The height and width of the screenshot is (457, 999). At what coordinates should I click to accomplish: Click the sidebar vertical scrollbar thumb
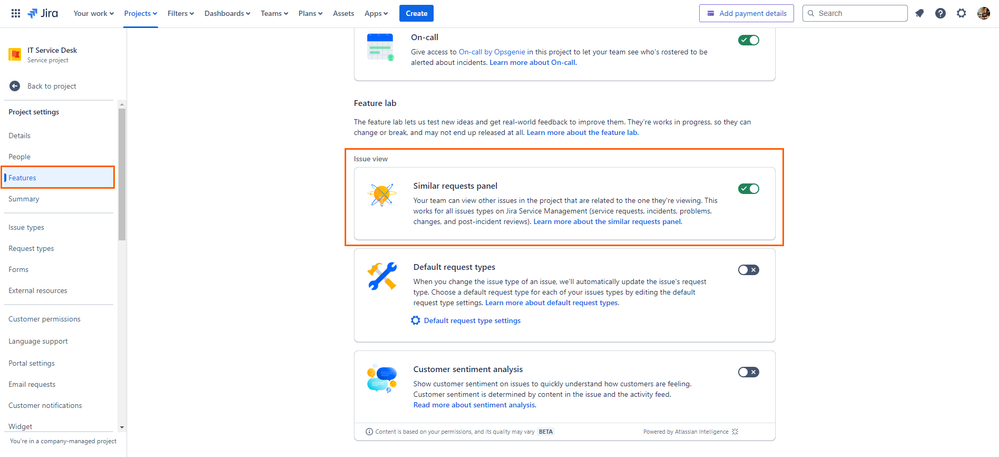tap(122, 173)
